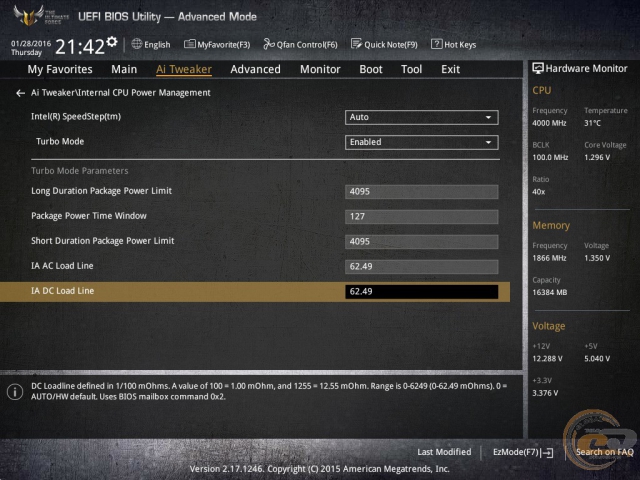Viewport: 640px width, 480px height.
Task: Click Search on FAQ link
Action: click(x=604, y=452)
